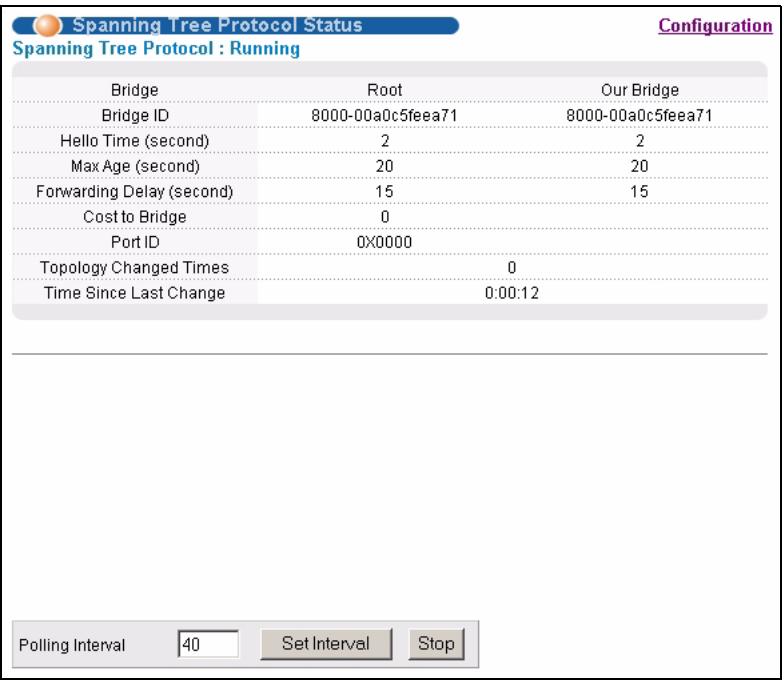This screenshot has height=682, width=784.
Task: Click the 'Max Age (second)' label
Action: [135, 166]
